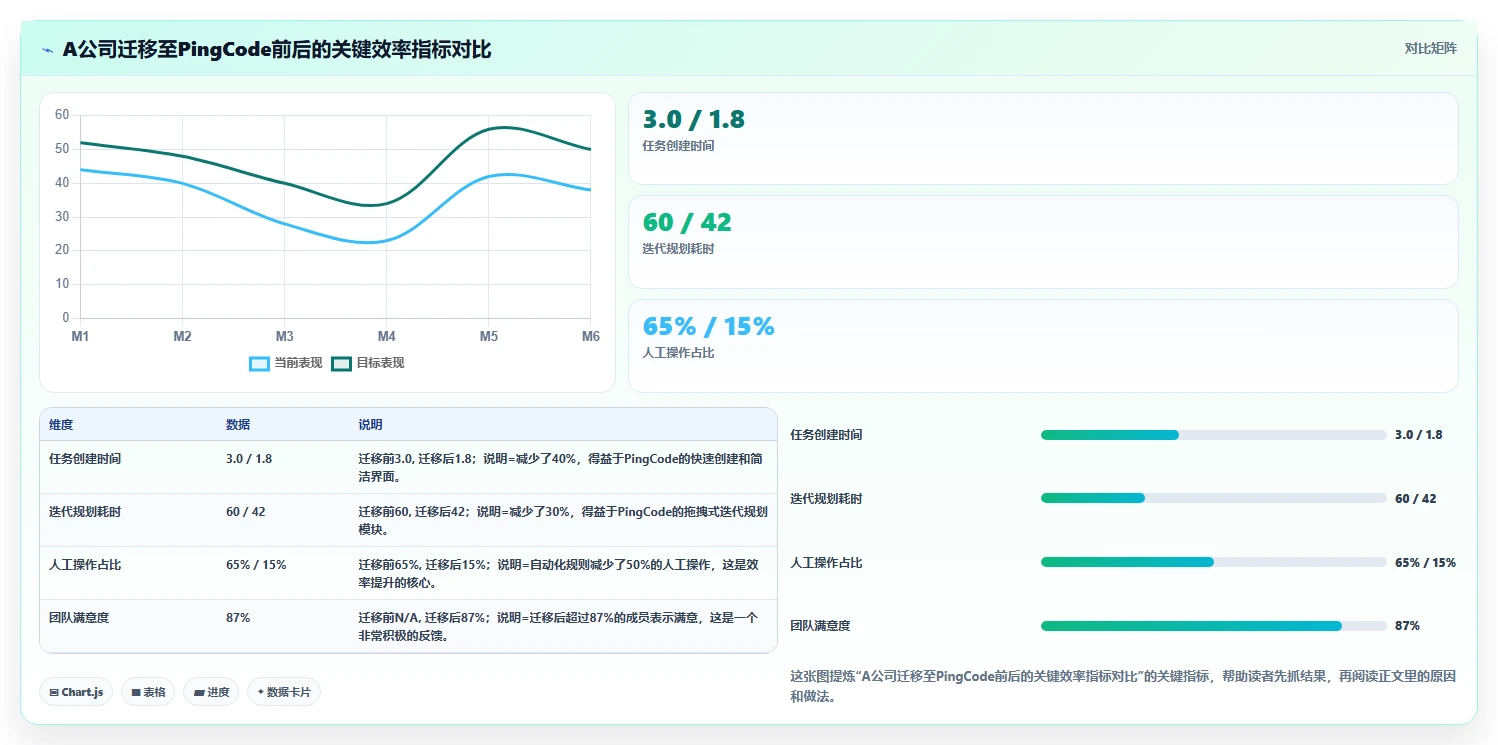Image resolution: width=1498 pixels, height=745 pixels.
Task: Click the 团队满意度 label beside its progress bar
Action: 820,626
